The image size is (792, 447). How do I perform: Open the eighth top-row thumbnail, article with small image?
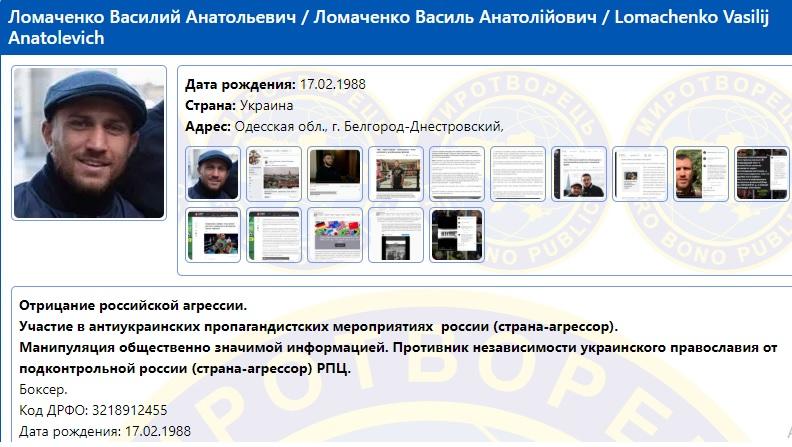click(x=640, y=174)
